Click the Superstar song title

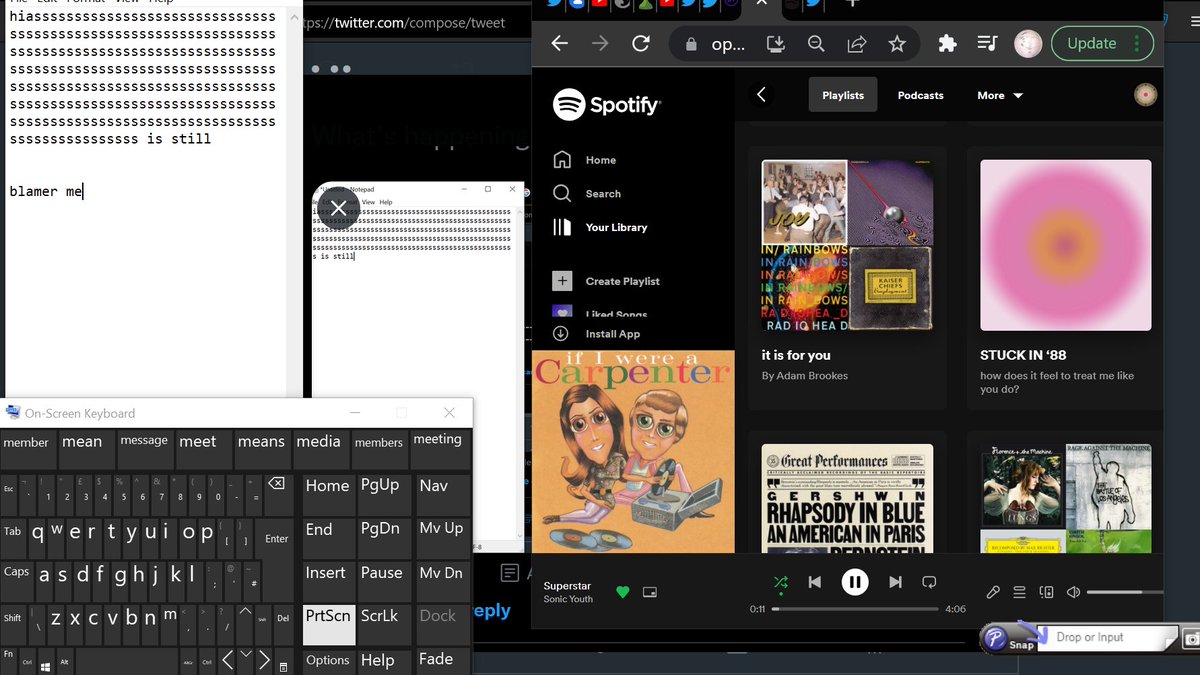pyautogui.click(x=567, y=585)
